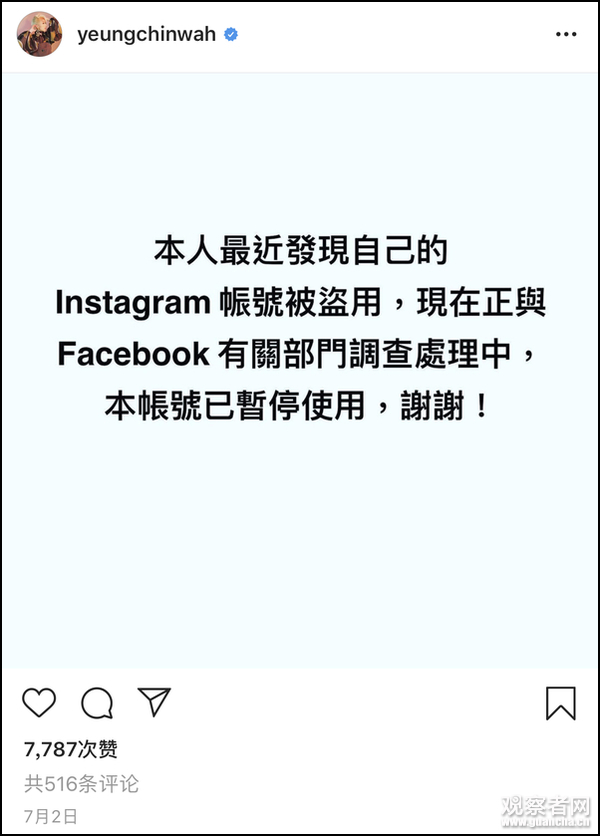
Task: View all comments via 共516条评论
Action: coord(81,784)
